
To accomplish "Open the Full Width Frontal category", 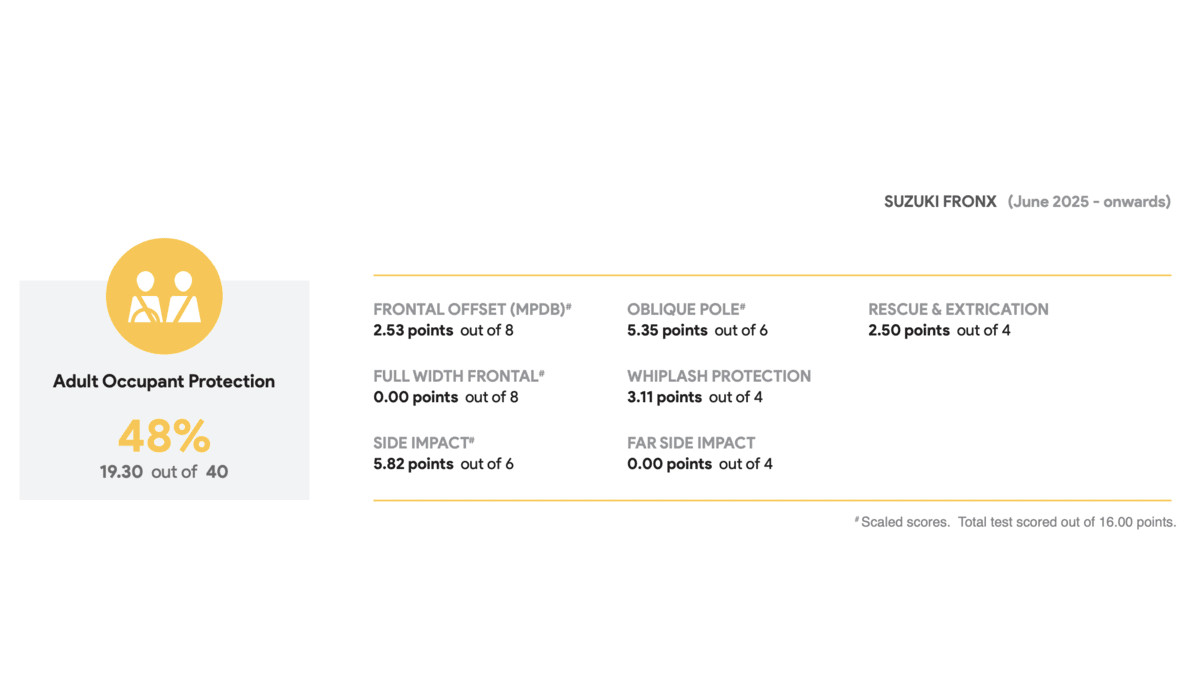I will pos(458,376).
